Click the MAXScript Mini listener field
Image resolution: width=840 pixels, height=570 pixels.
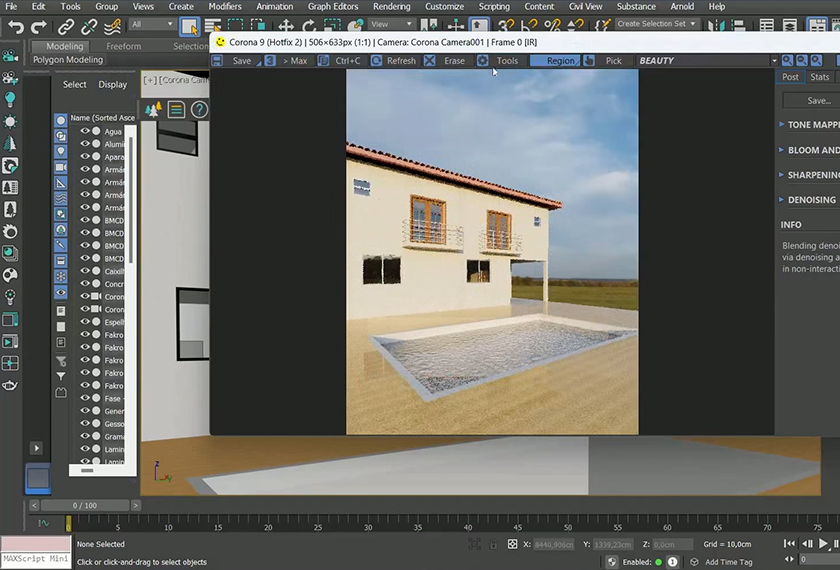[35, 560]
